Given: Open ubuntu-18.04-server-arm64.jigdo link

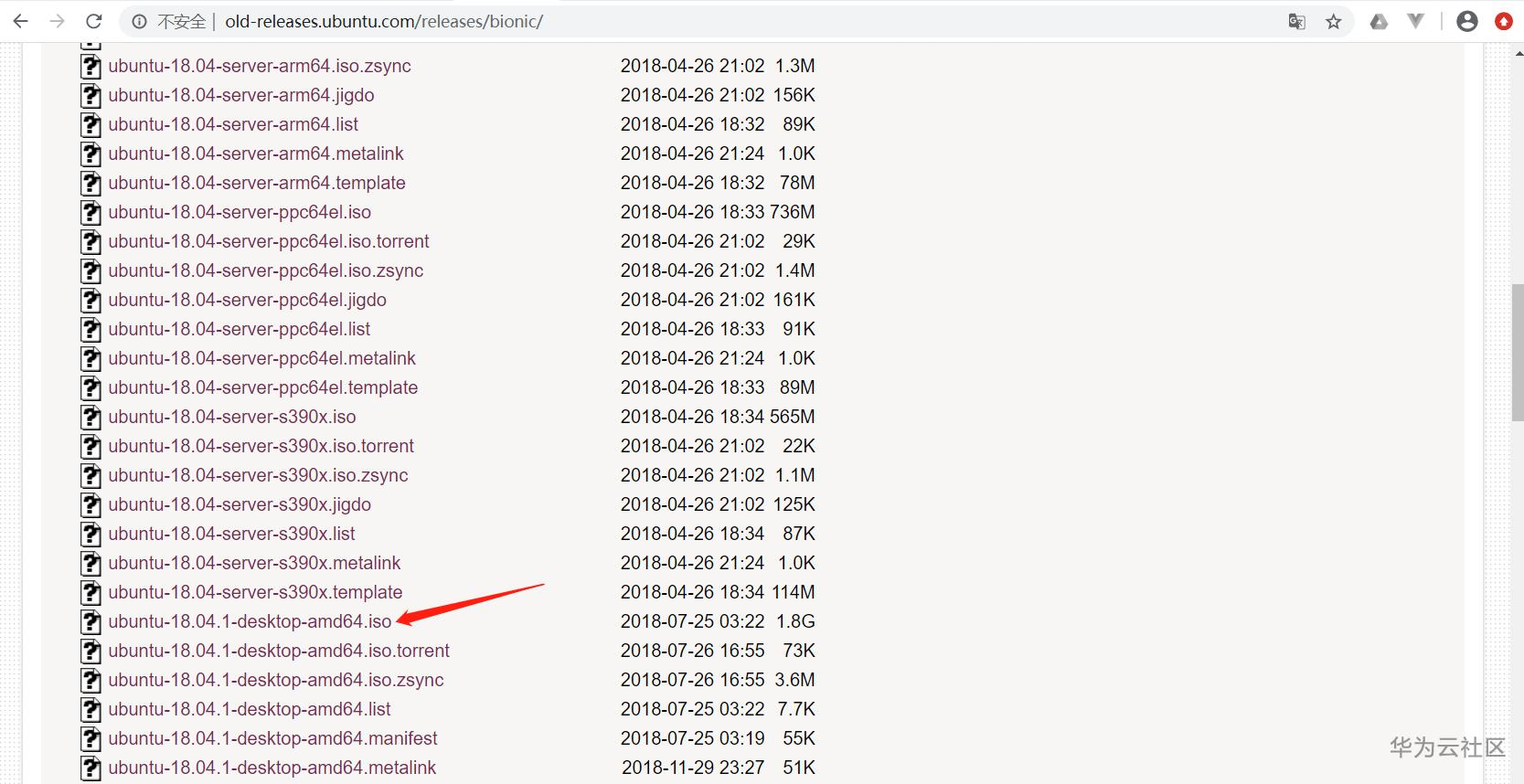Looking at the screenshot, I should point(241,95).
